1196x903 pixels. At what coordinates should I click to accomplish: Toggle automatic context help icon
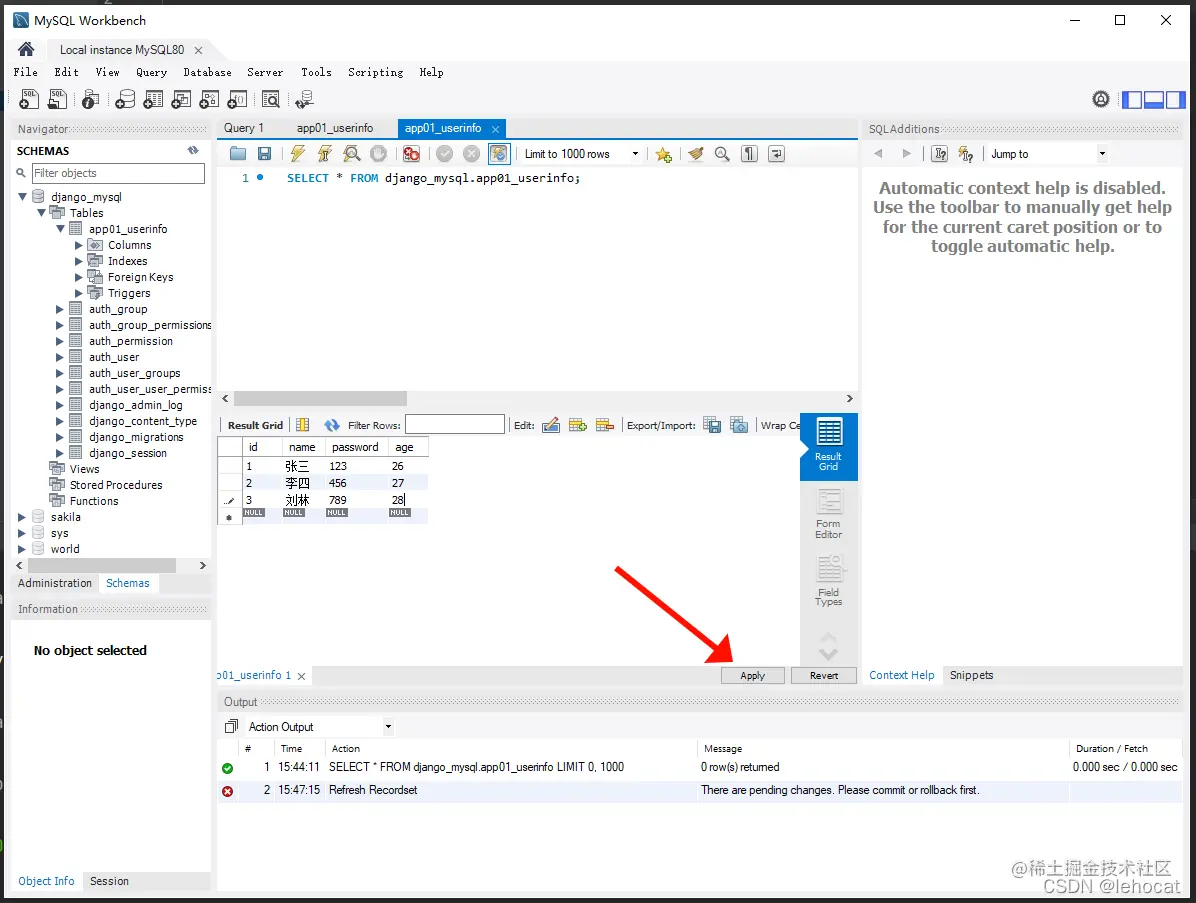click(x=966, y=154)
